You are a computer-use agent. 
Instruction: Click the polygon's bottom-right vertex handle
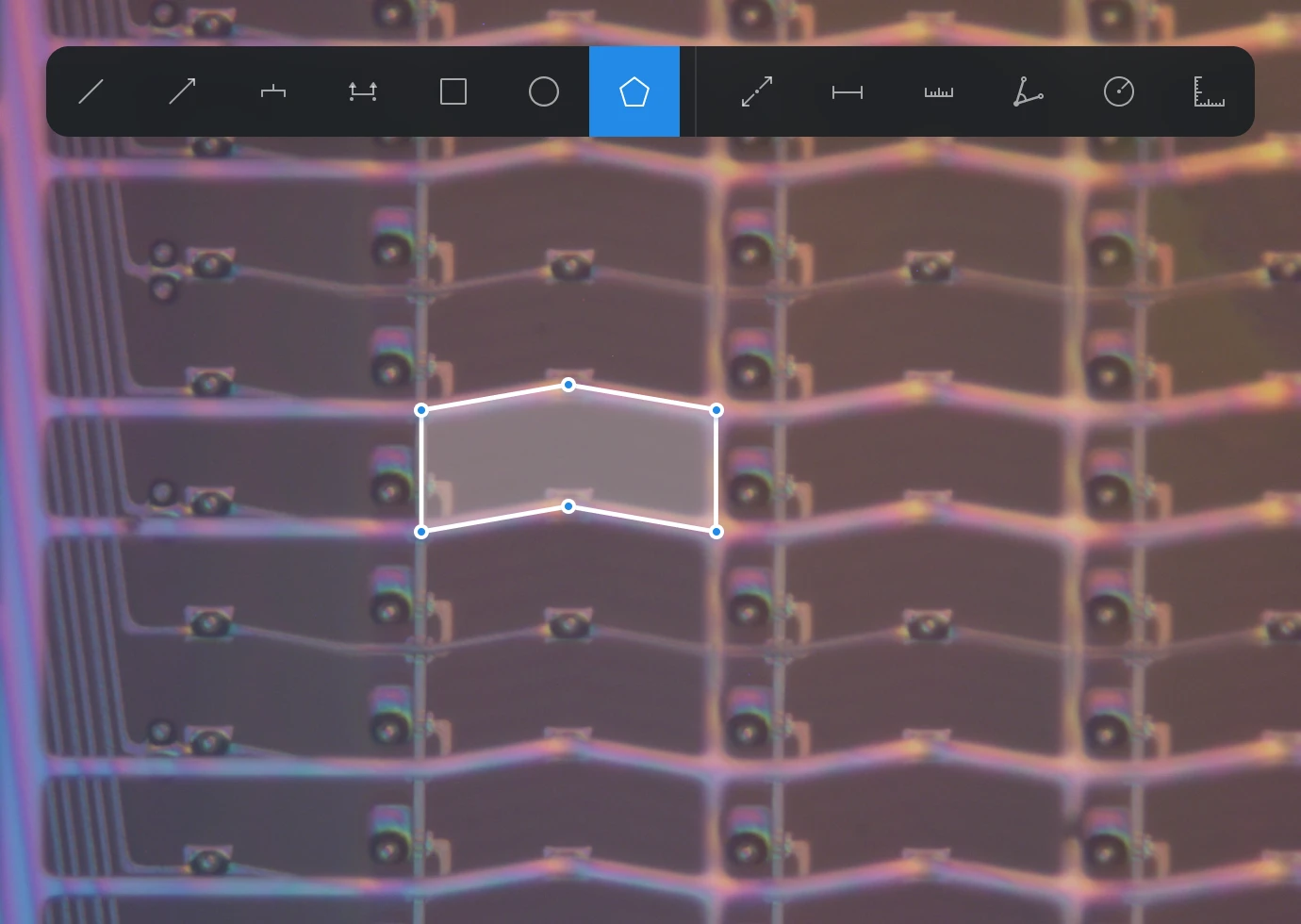[716, 532]
